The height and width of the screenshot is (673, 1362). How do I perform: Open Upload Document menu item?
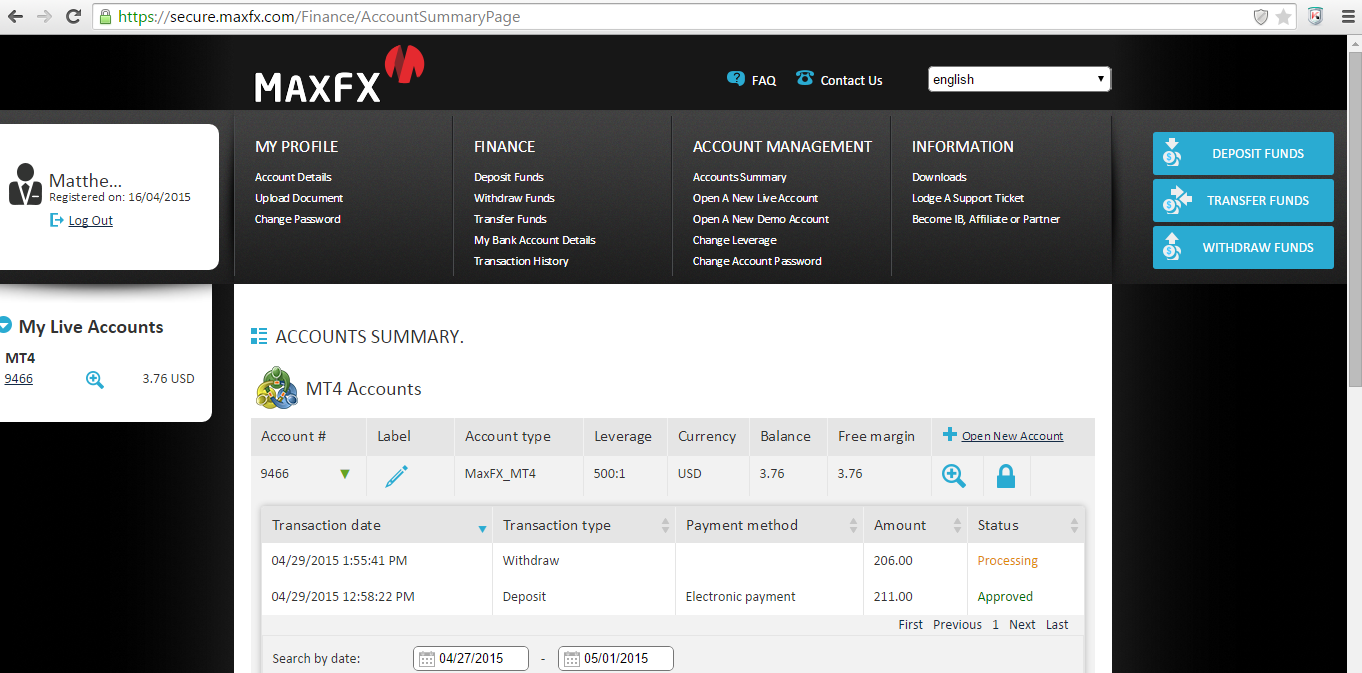(x=299, y=198)
